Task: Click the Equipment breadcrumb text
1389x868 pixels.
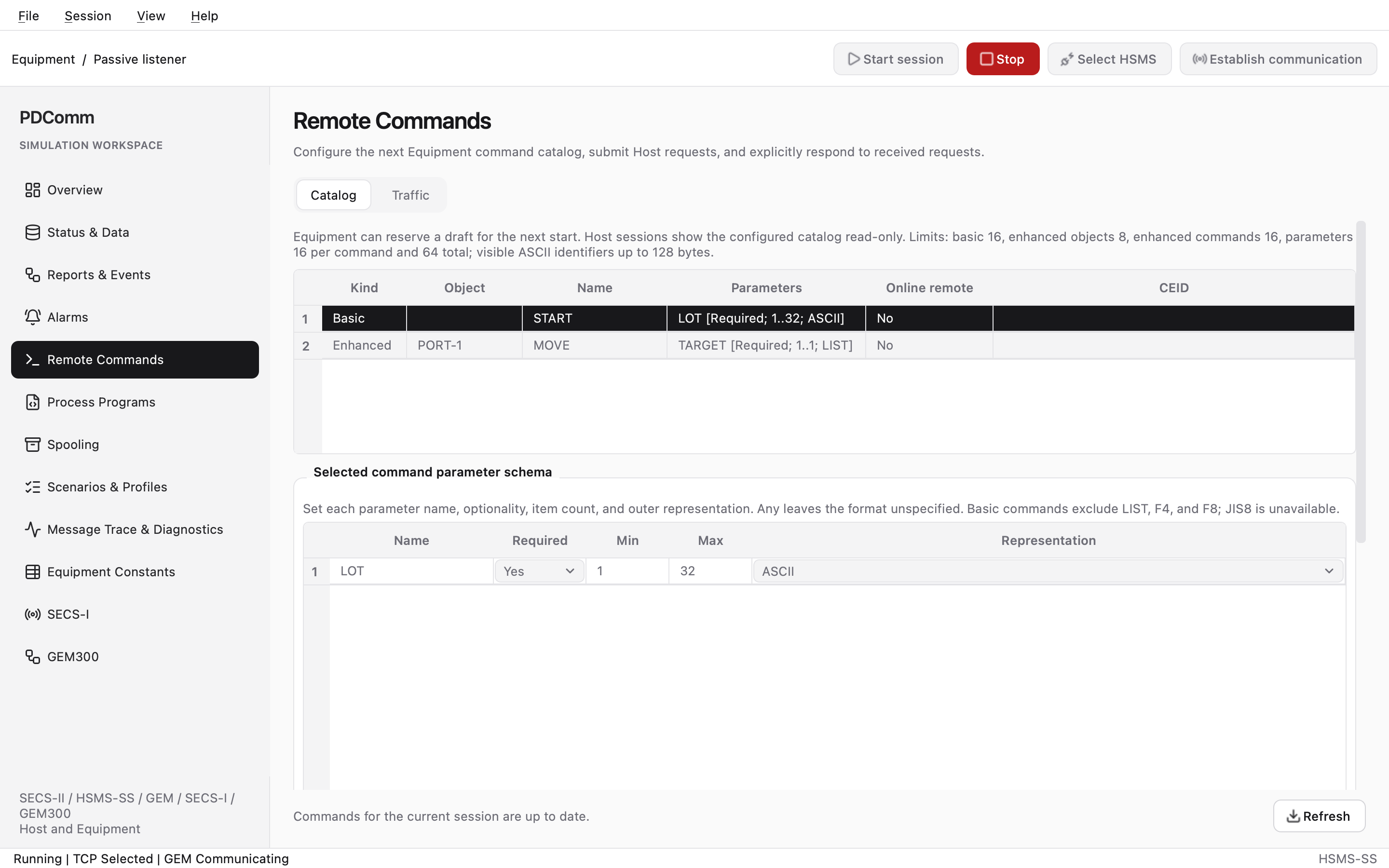Action: coord(43,59)
